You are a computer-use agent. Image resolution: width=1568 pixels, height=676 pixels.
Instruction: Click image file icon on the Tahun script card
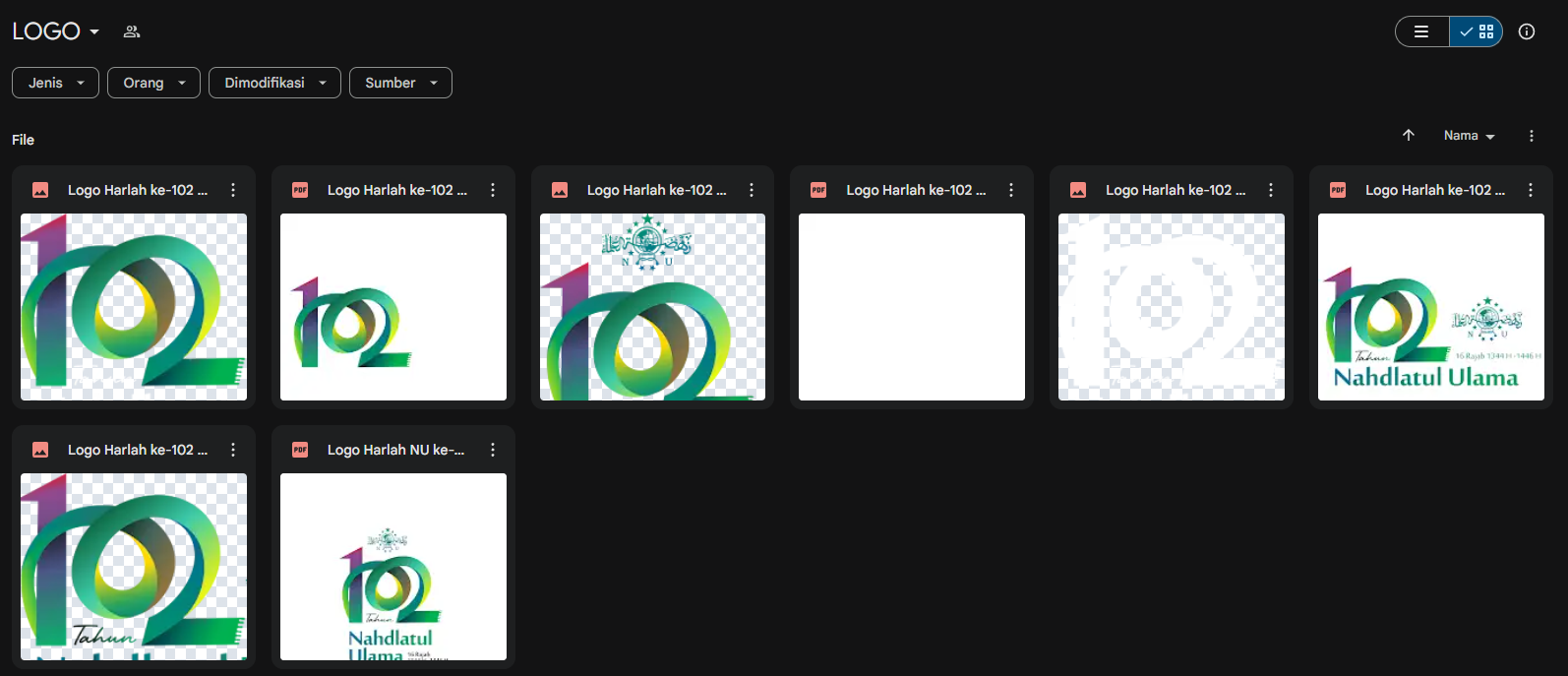(x=40, y=450)
